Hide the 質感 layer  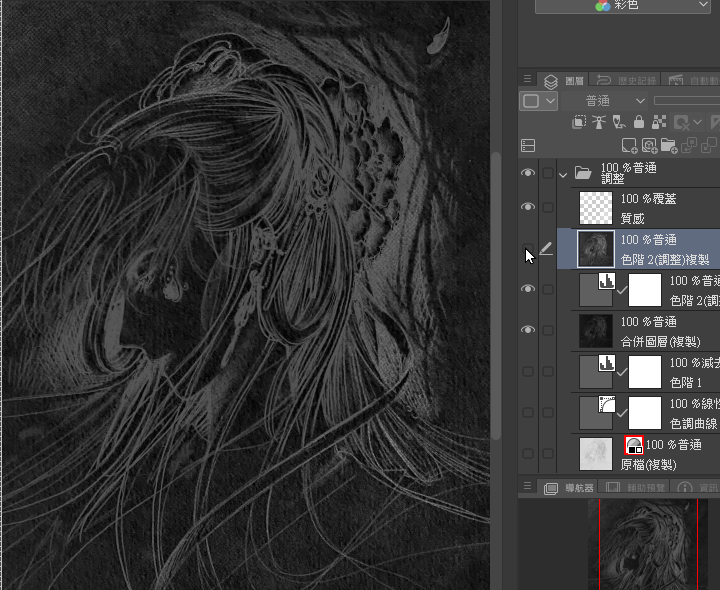click(x=528, y=207)
